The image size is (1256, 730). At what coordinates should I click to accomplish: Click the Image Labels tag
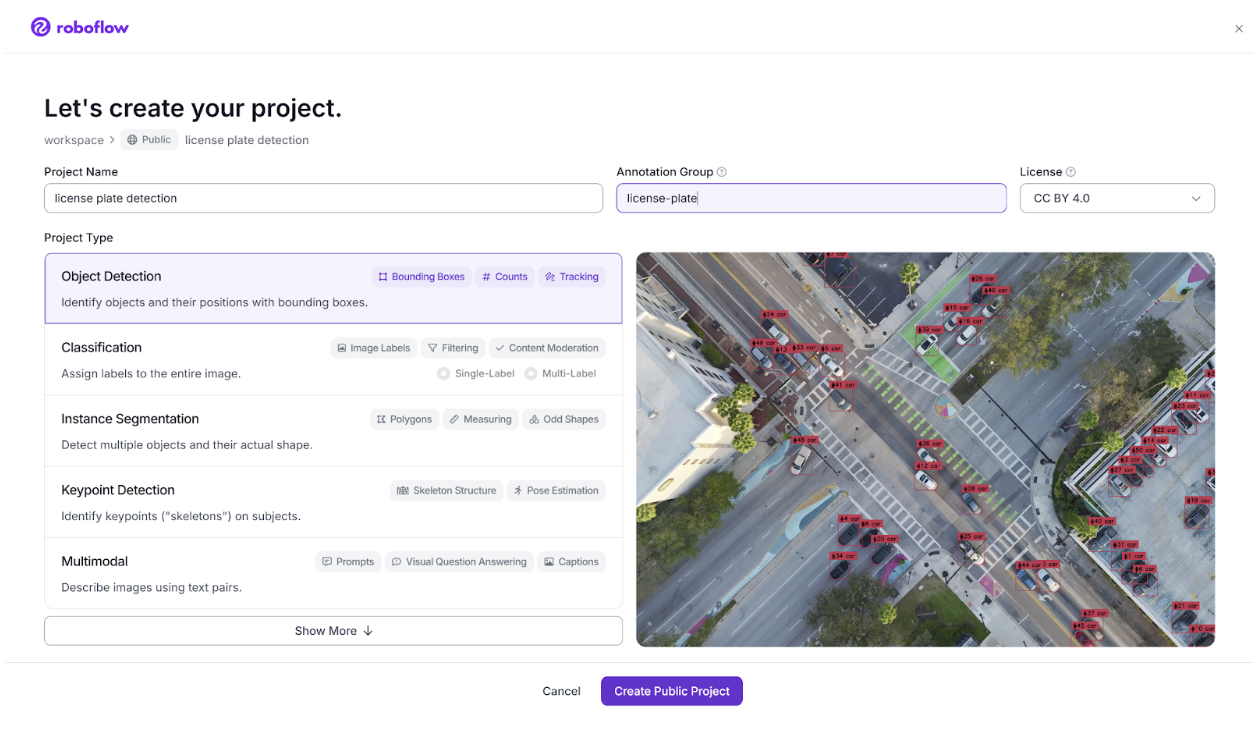click(x=374, y=348)
